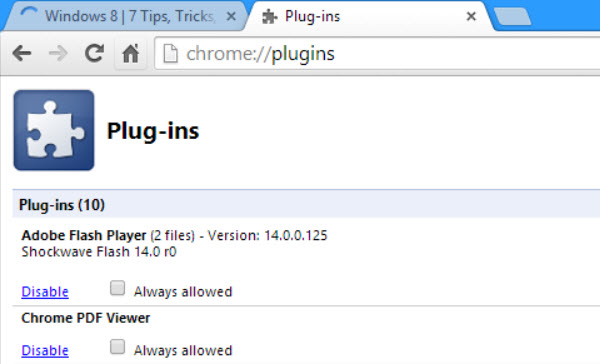Close the Windows 8 Tips tab
The height and width of the screenshot is (364, 600).
pyautogui.click(x=231, y=16)
